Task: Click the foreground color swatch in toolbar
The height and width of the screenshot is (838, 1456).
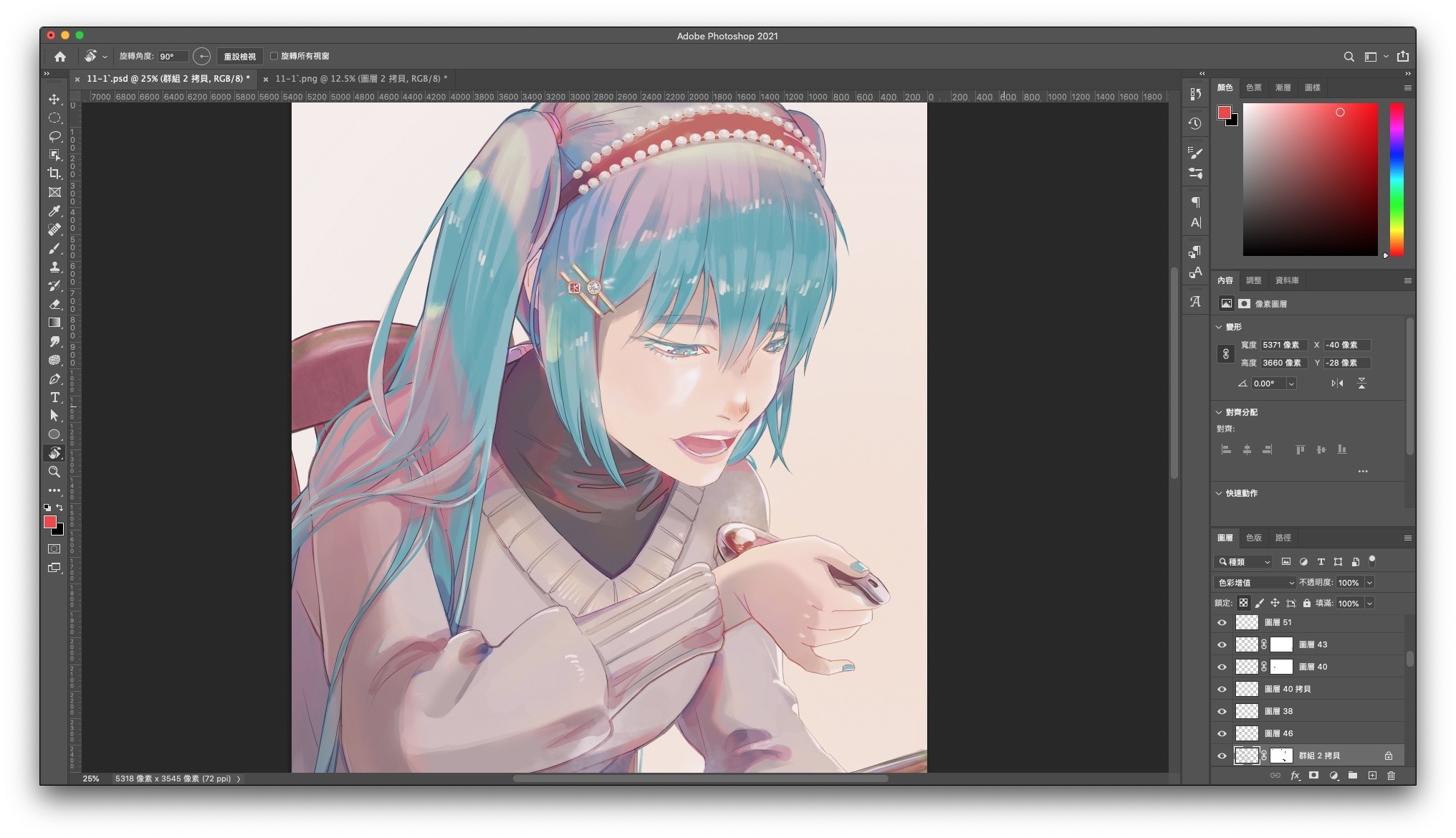Action: click(50, 522)
